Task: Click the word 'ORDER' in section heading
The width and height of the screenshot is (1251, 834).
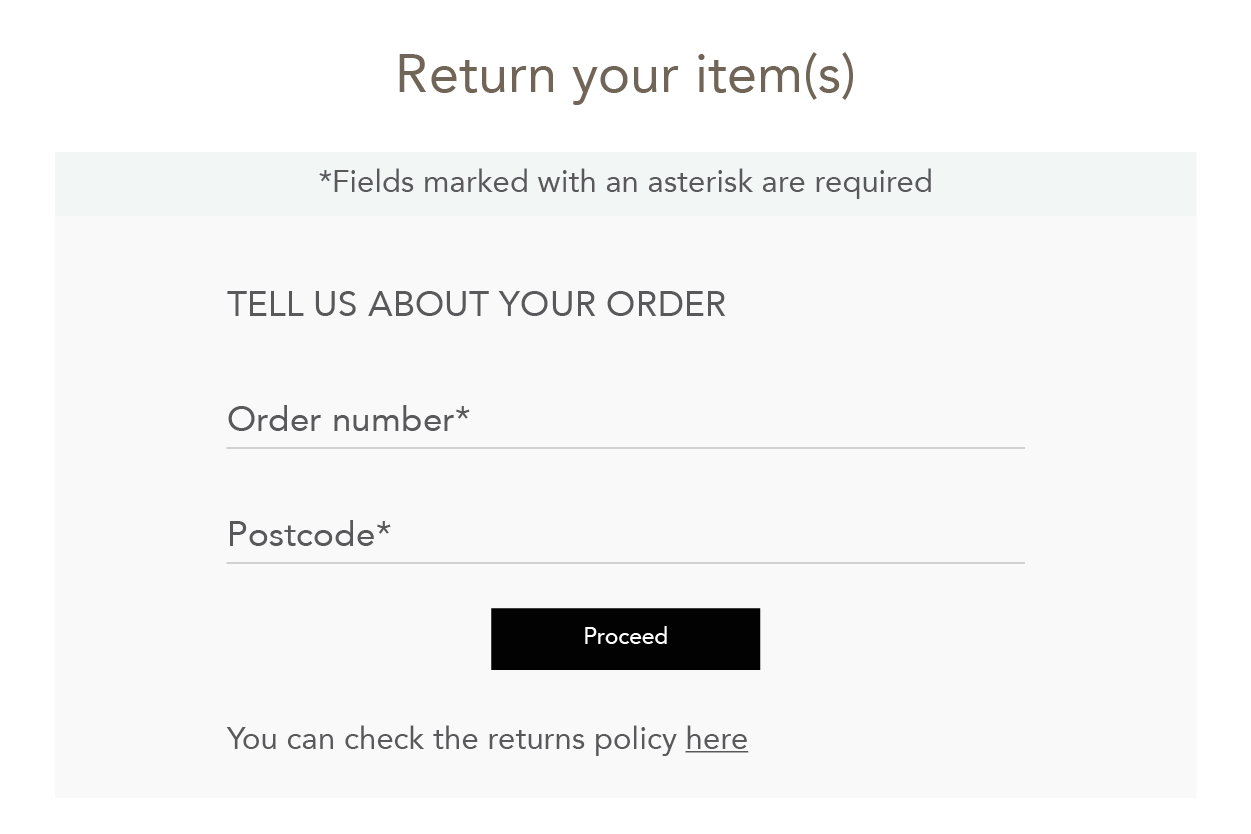Action: tap(666, 304)
